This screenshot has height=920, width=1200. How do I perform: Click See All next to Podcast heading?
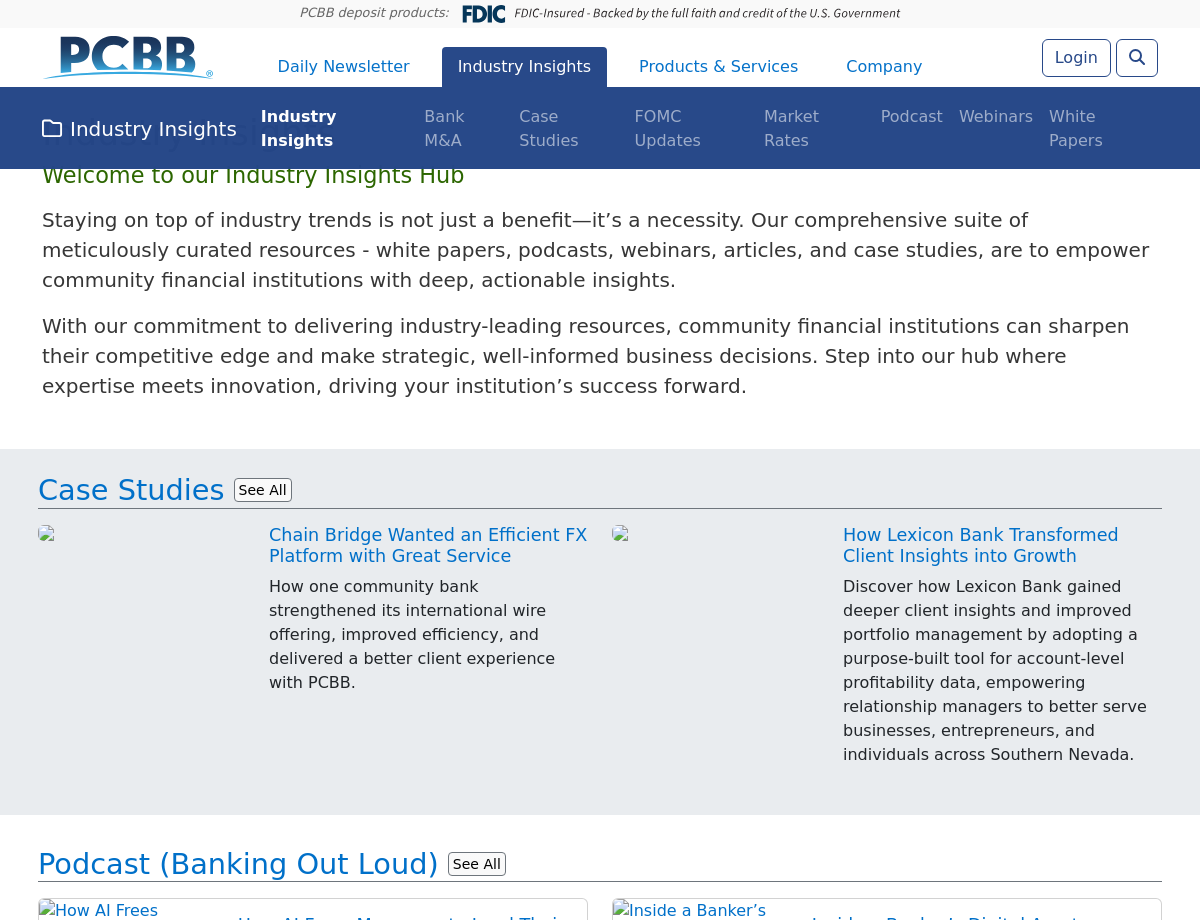click(477, 864)
